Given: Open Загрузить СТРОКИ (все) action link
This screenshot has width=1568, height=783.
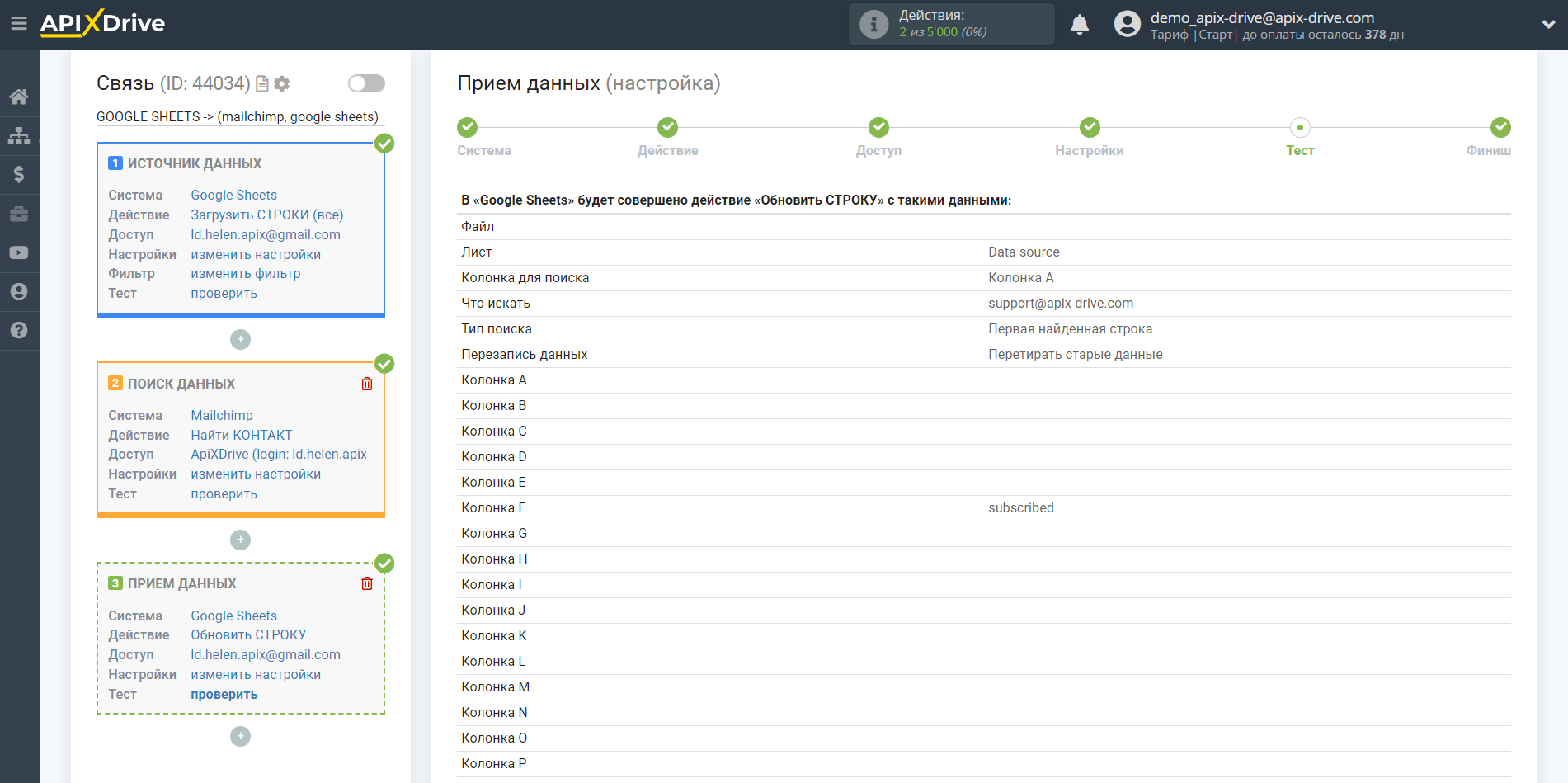Looking at the screenshot, I should point(267,215).
